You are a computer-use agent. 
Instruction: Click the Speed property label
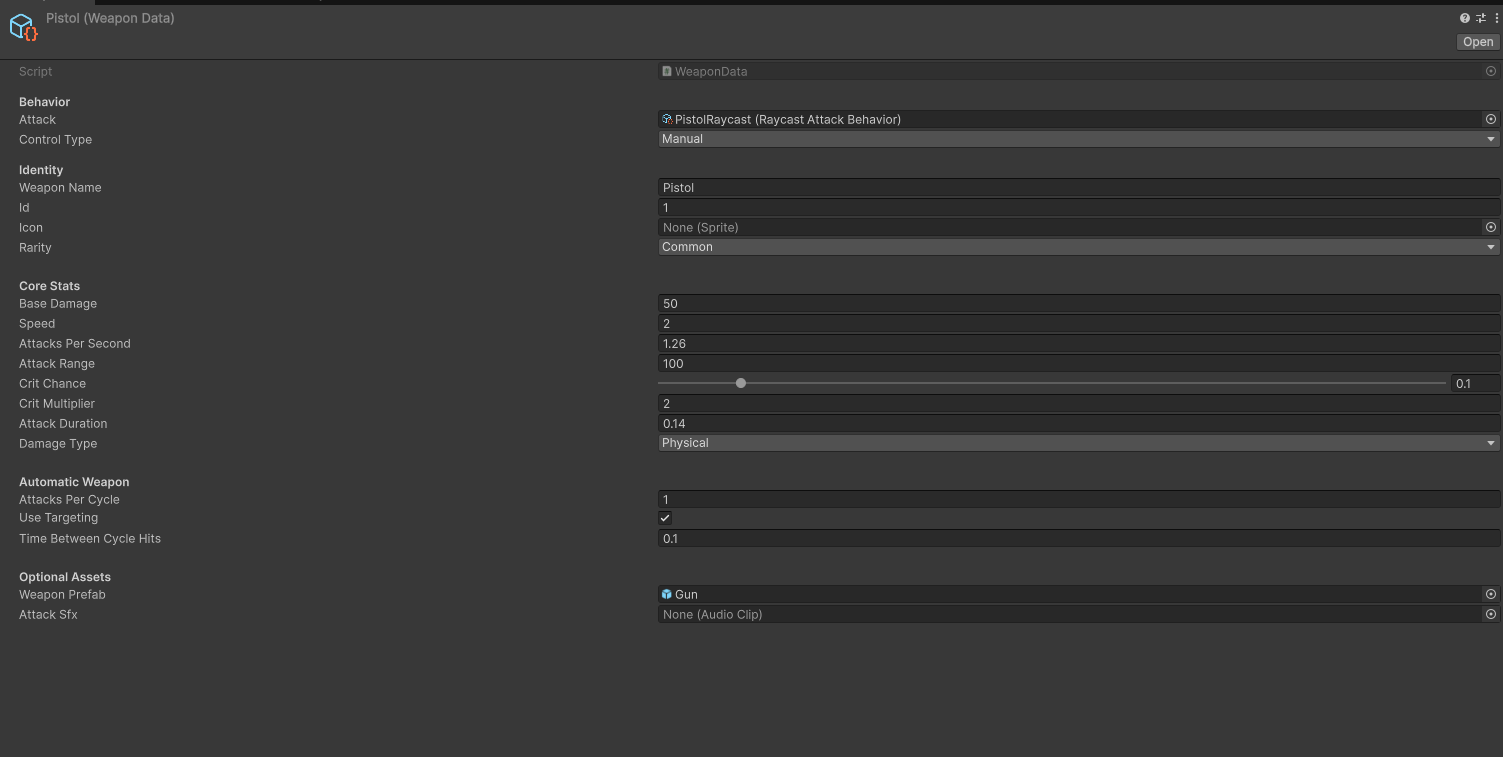[37, 323]
